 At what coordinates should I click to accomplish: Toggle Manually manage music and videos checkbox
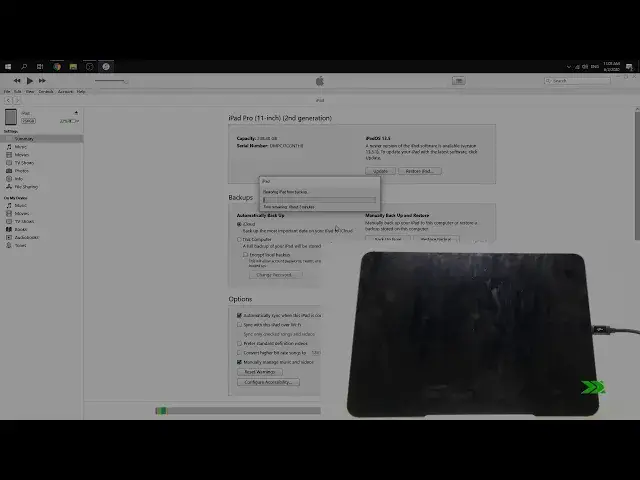click(x=239, y=362)
